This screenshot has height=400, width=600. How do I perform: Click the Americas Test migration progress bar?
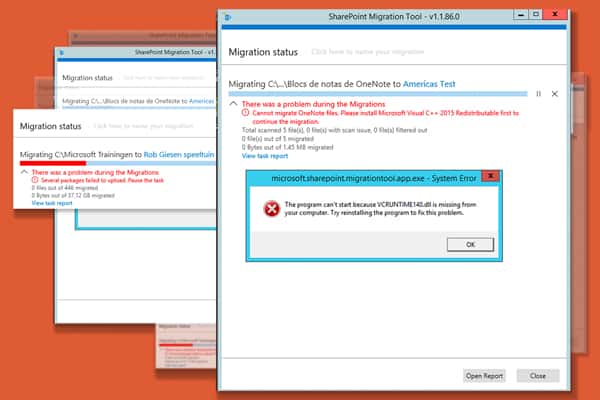pyautogui.click(x=378, y=94)
